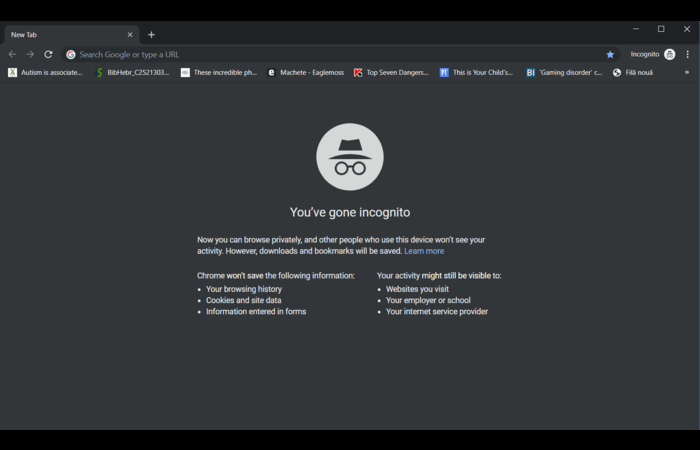
Task: Open the Chrome three-dot menu
Action: tap(688, 54)
